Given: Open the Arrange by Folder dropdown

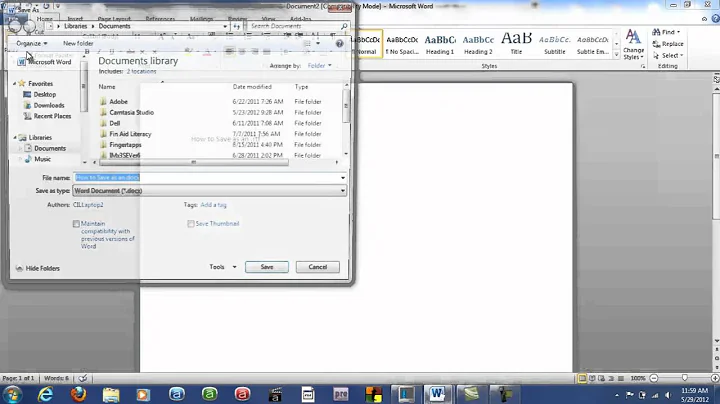Looking at the screenshot, I should pyautogui.click(x=320, y=66).
